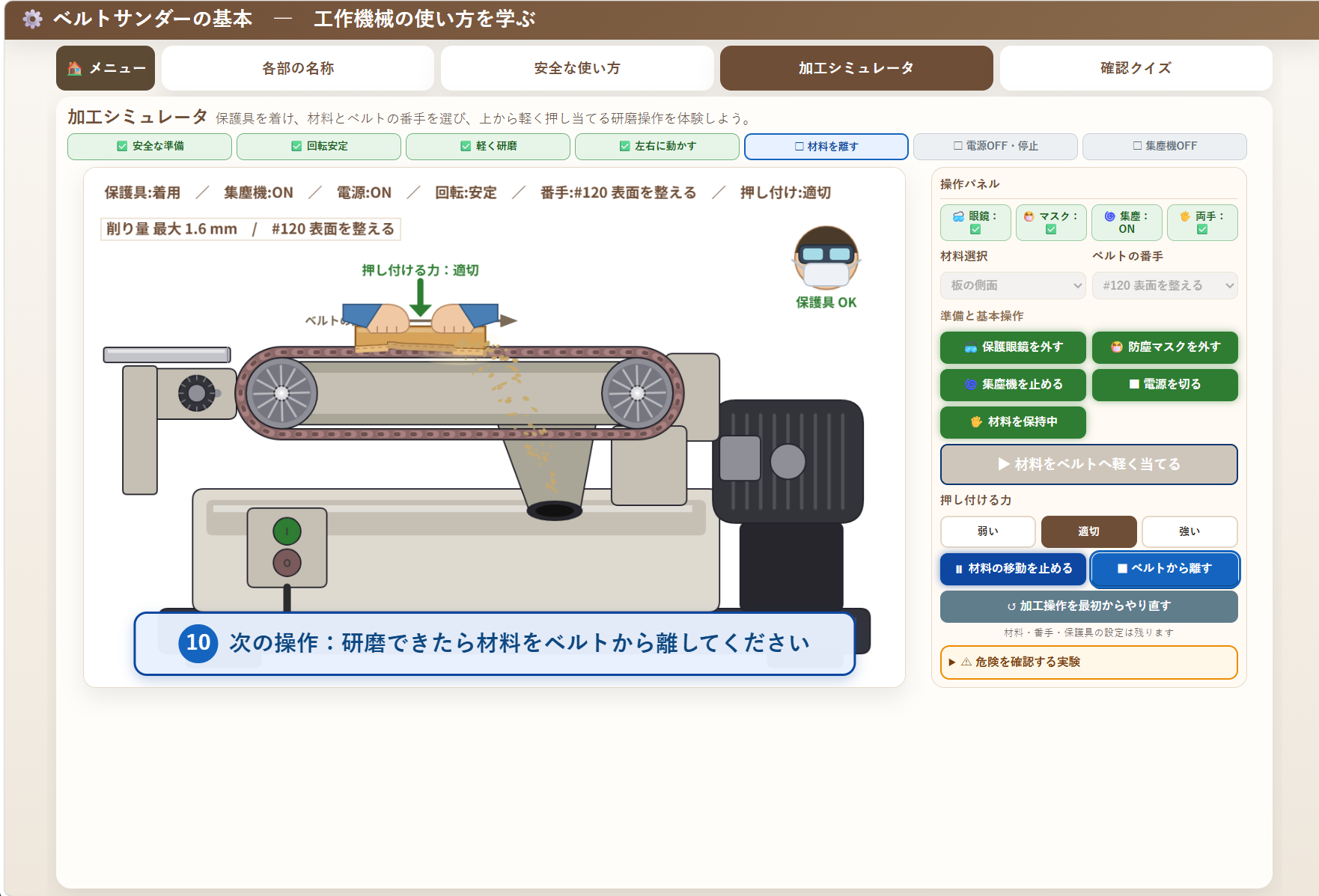
Task: Click 加工操作を最初からやり直す button
Action: coord(1088,606)
